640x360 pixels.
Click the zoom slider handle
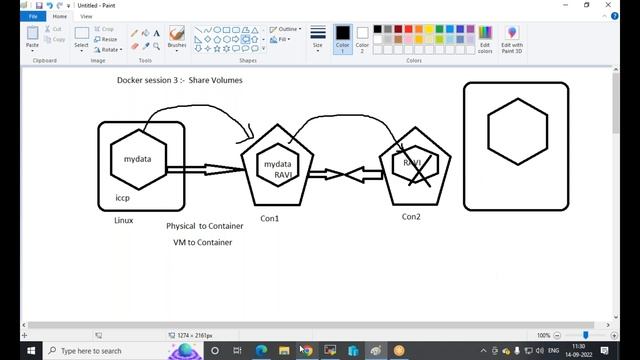click(586, 335)
